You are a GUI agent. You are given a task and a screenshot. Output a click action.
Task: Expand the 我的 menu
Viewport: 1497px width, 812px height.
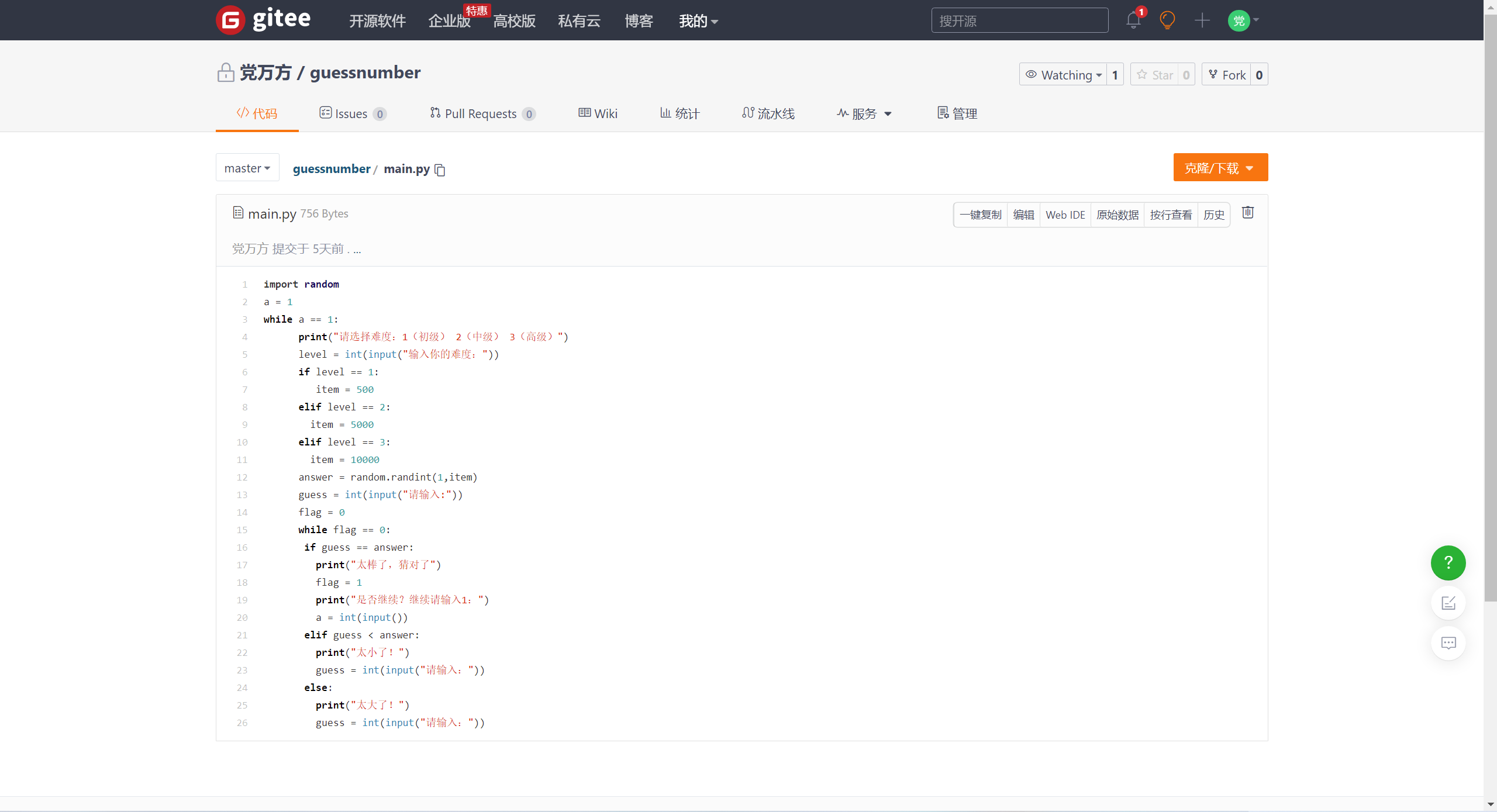pyautogui.click(x=698, y=21)
